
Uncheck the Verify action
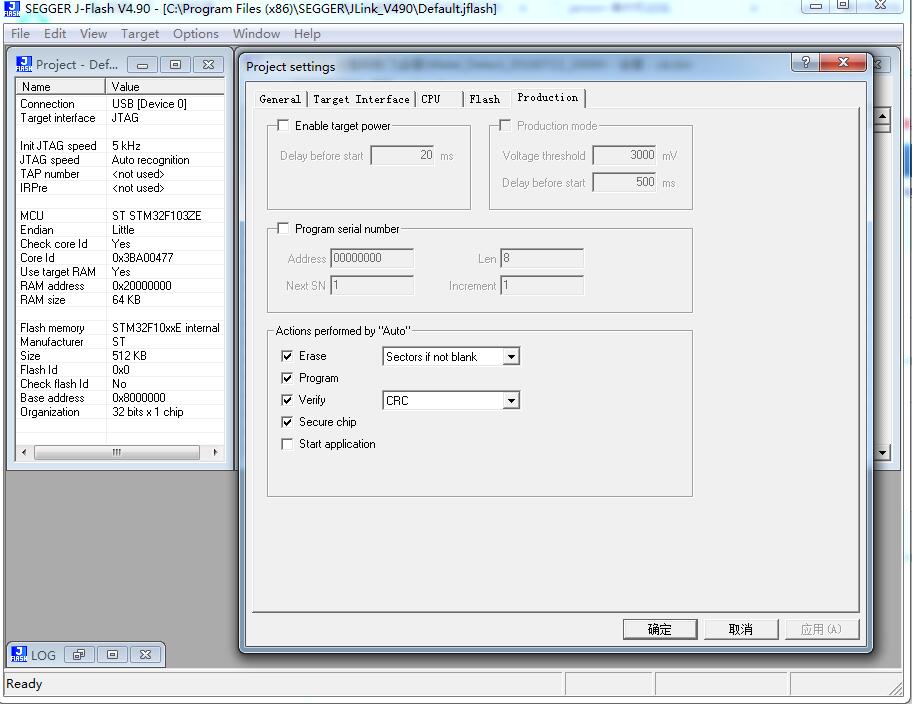coord(287,400)
